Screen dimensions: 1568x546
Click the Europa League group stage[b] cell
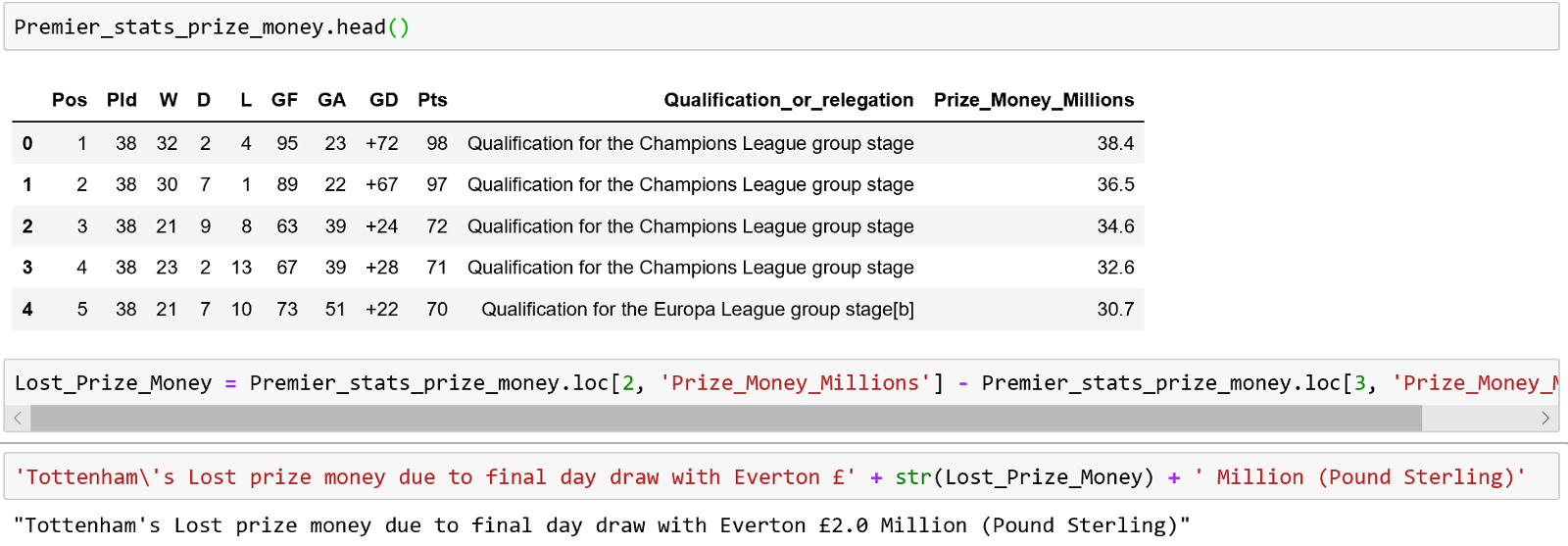point(697,310)
